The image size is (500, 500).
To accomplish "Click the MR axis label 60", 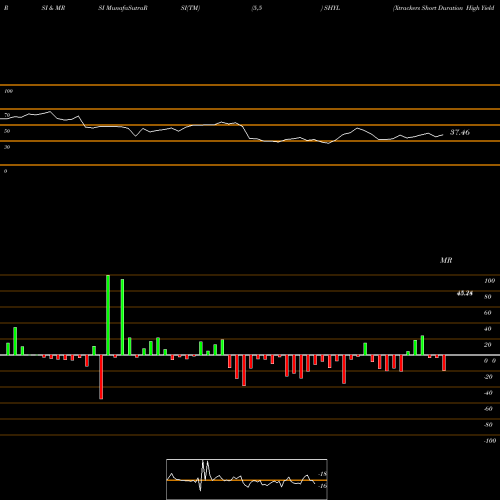I will [x=488, y=313].
